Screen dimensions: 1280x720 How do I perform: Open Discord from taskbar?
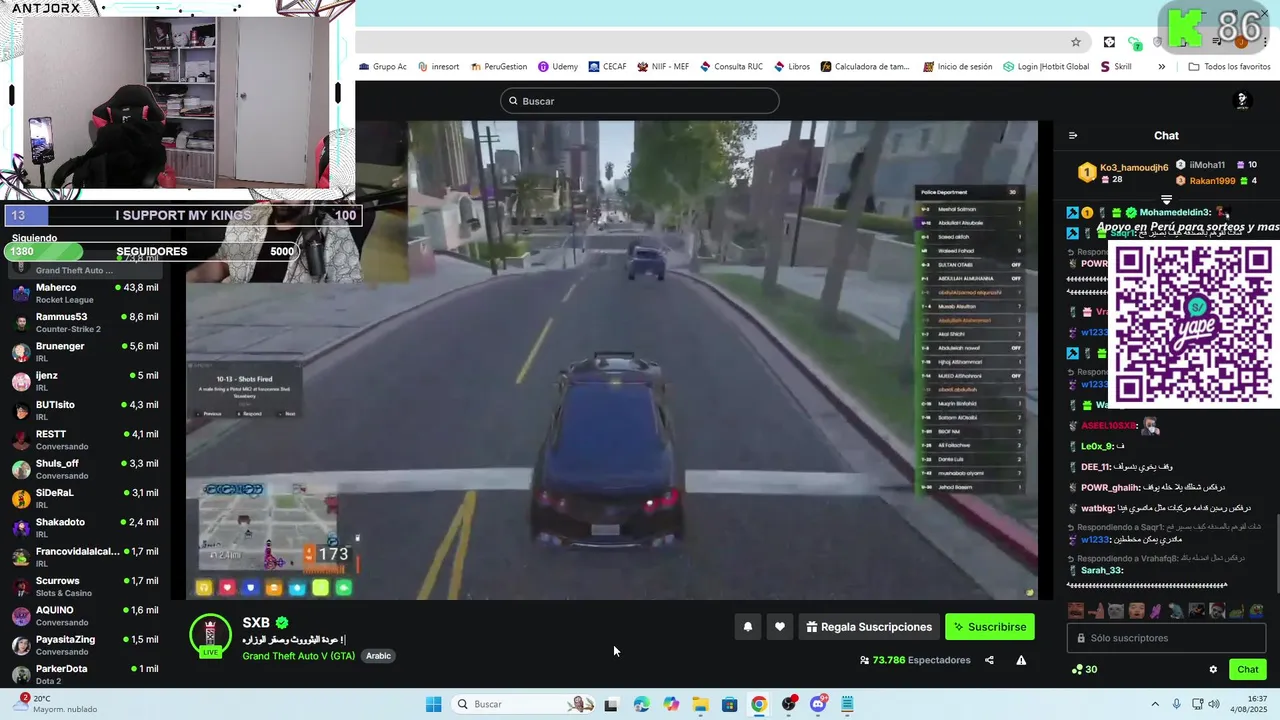(x=818, y=704)
